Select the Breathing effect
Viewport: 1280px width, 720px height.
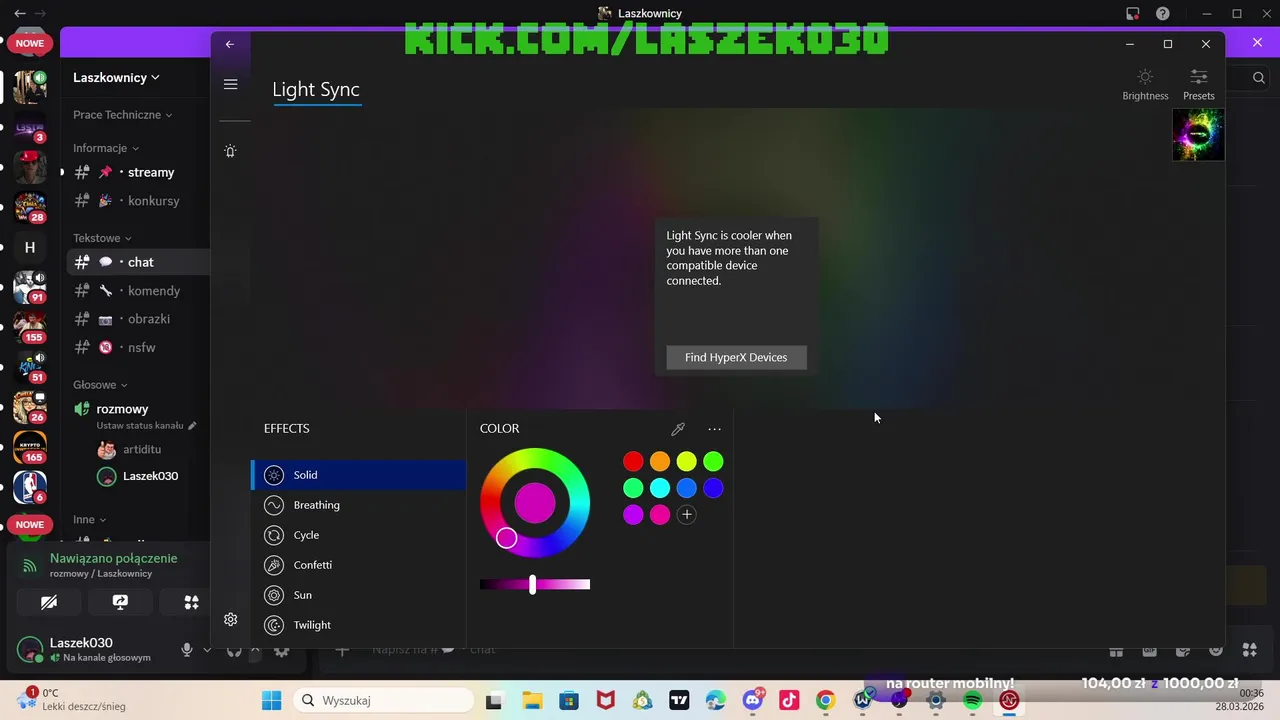point(358,505)
